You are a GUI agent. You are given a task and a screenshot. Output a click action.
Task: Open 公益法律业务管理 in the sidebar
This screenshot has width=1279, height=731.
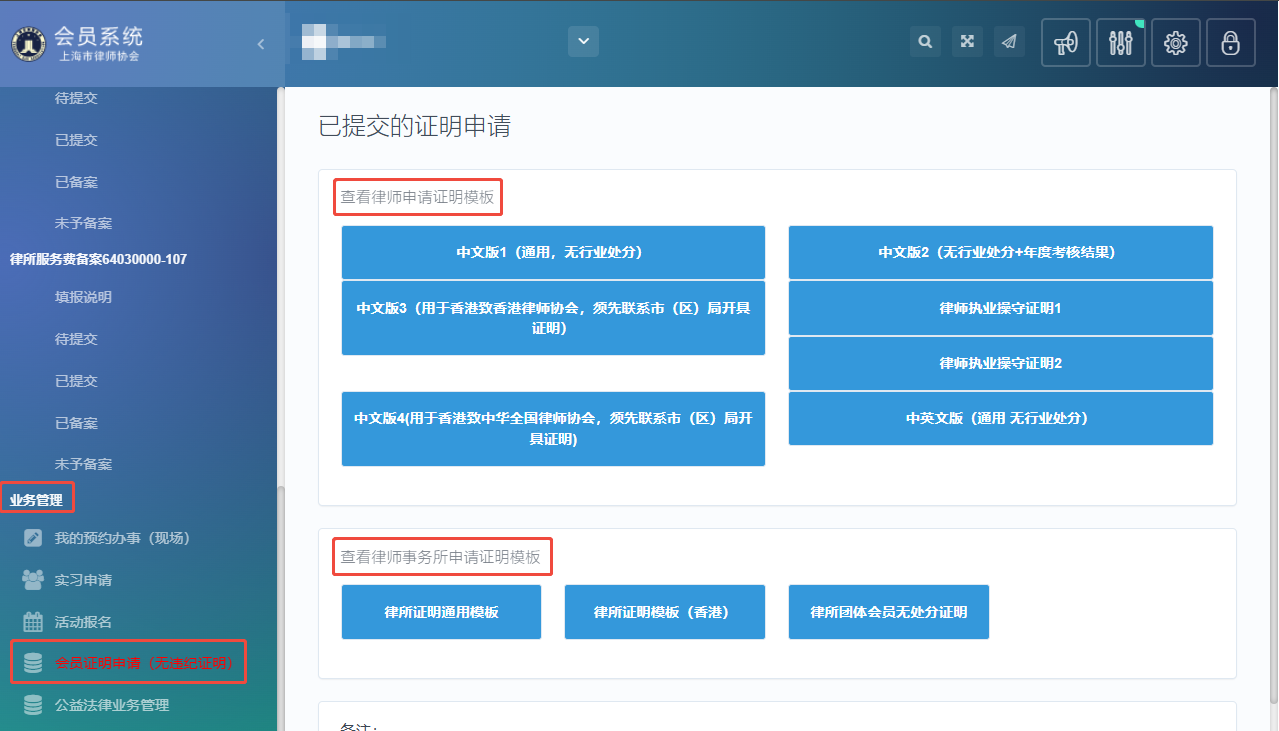click(112, 705)
